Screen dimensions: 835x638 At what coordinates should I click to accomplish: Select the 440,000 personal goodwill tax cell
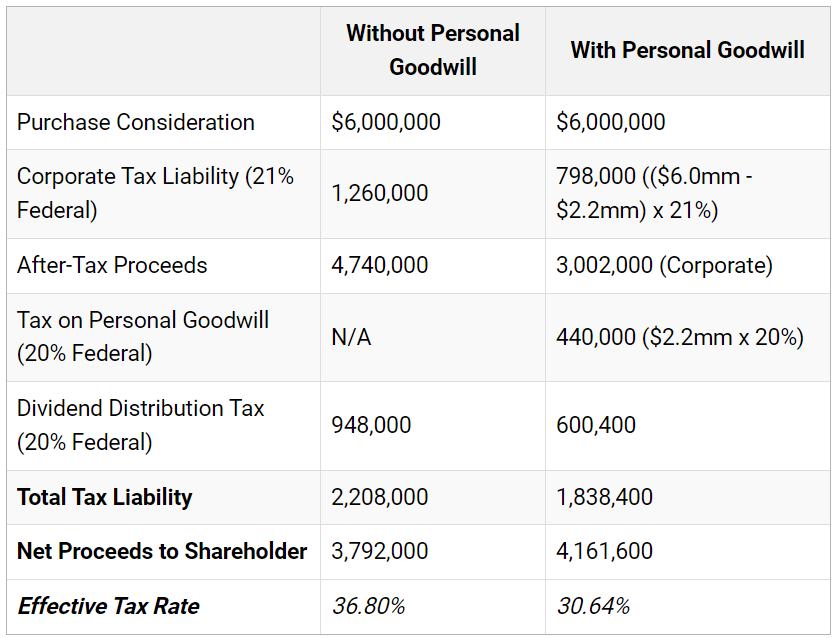(680, 338)
